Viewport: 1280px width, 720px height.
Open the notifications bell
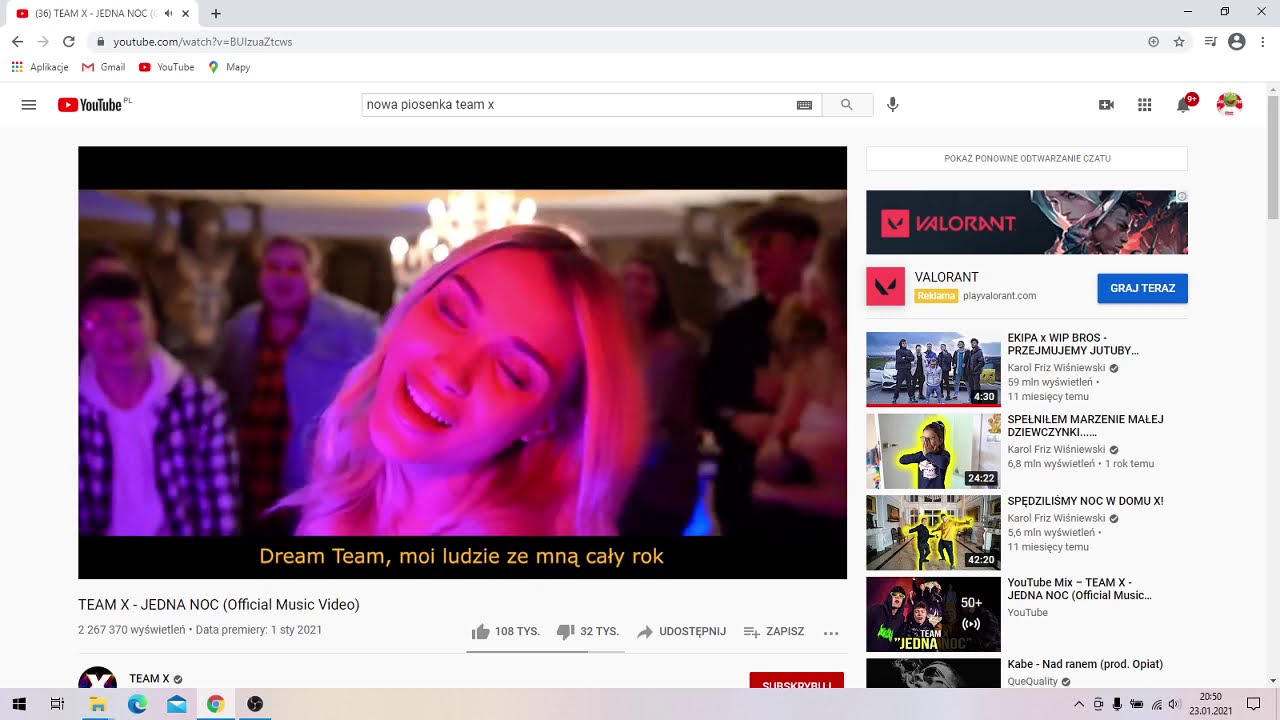pyautogui.click(x=1184, y=105)
